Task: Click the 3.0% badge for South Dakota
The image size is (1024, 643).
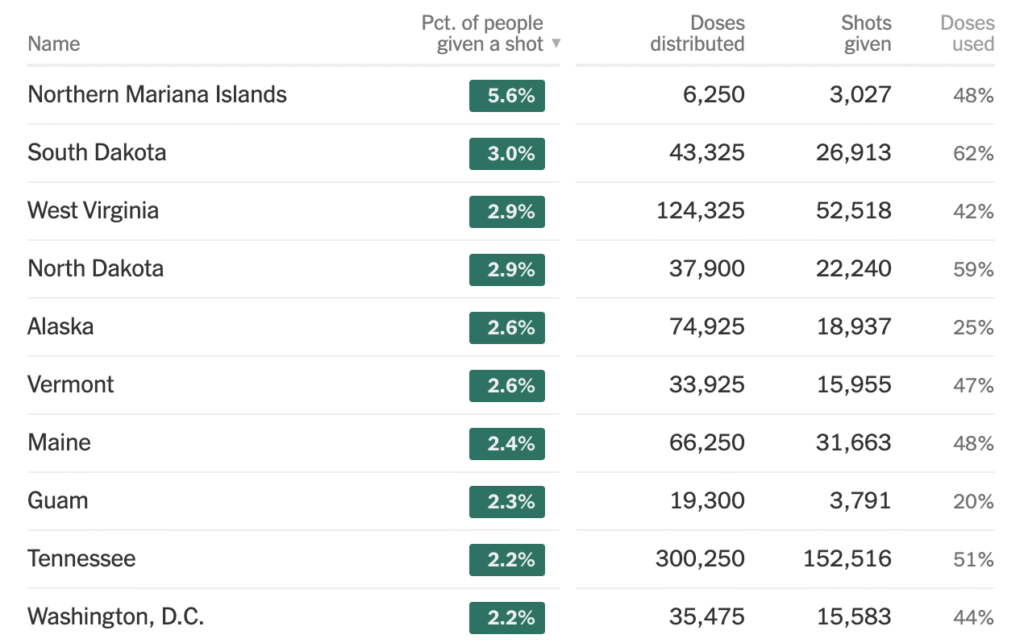Action: (x=507, y=154)
